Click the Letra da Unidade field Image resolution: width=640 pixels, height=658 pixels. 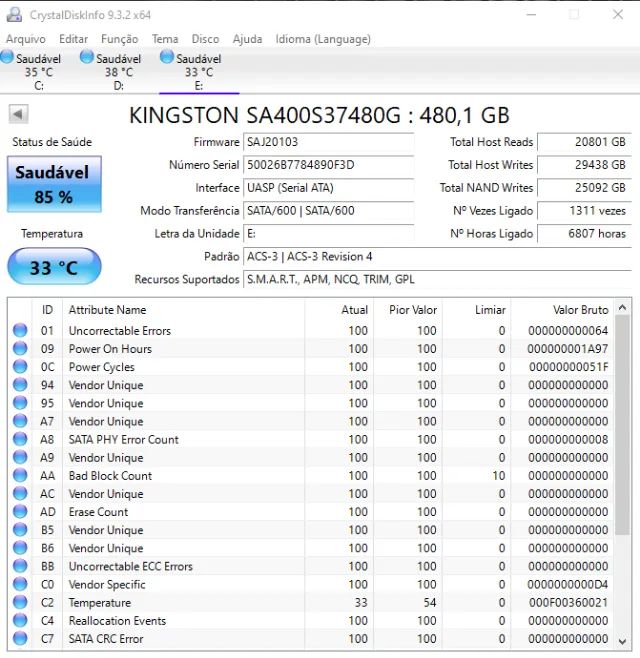click(329, 233)
